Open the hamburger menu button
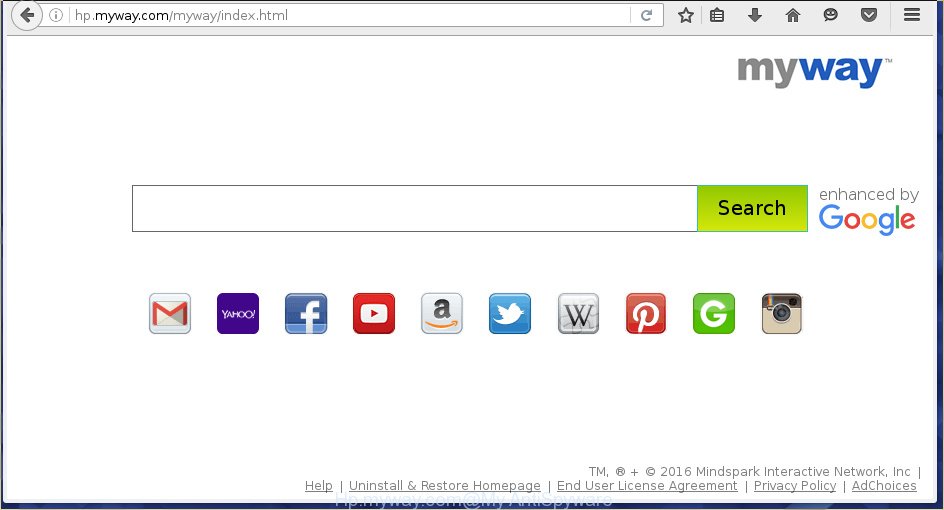 (911, 15)
